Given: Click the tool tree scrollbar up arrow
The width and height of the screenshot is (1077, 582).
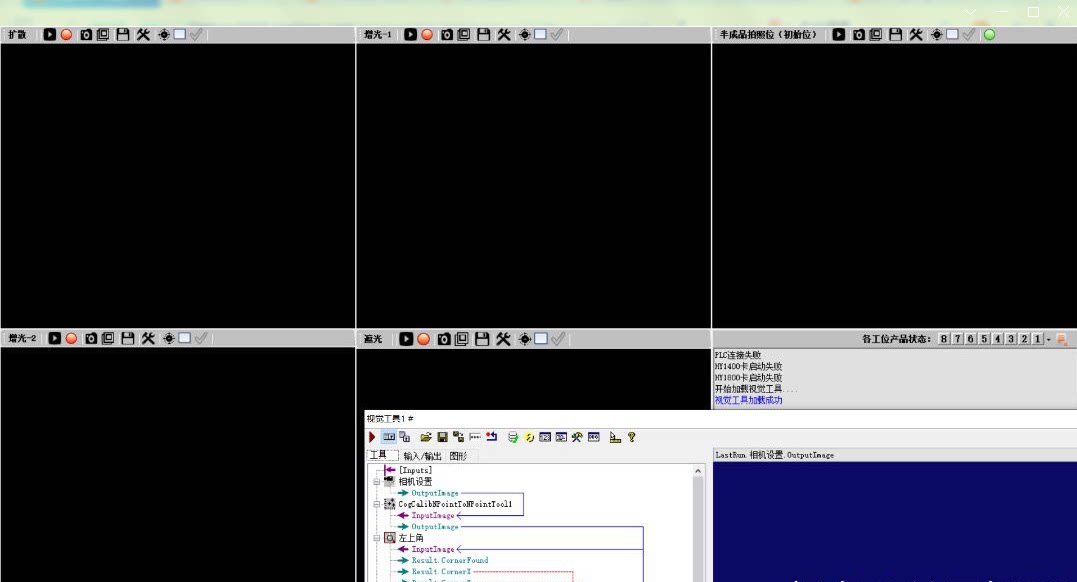Looking at the screenshot, I should (698, 471).
